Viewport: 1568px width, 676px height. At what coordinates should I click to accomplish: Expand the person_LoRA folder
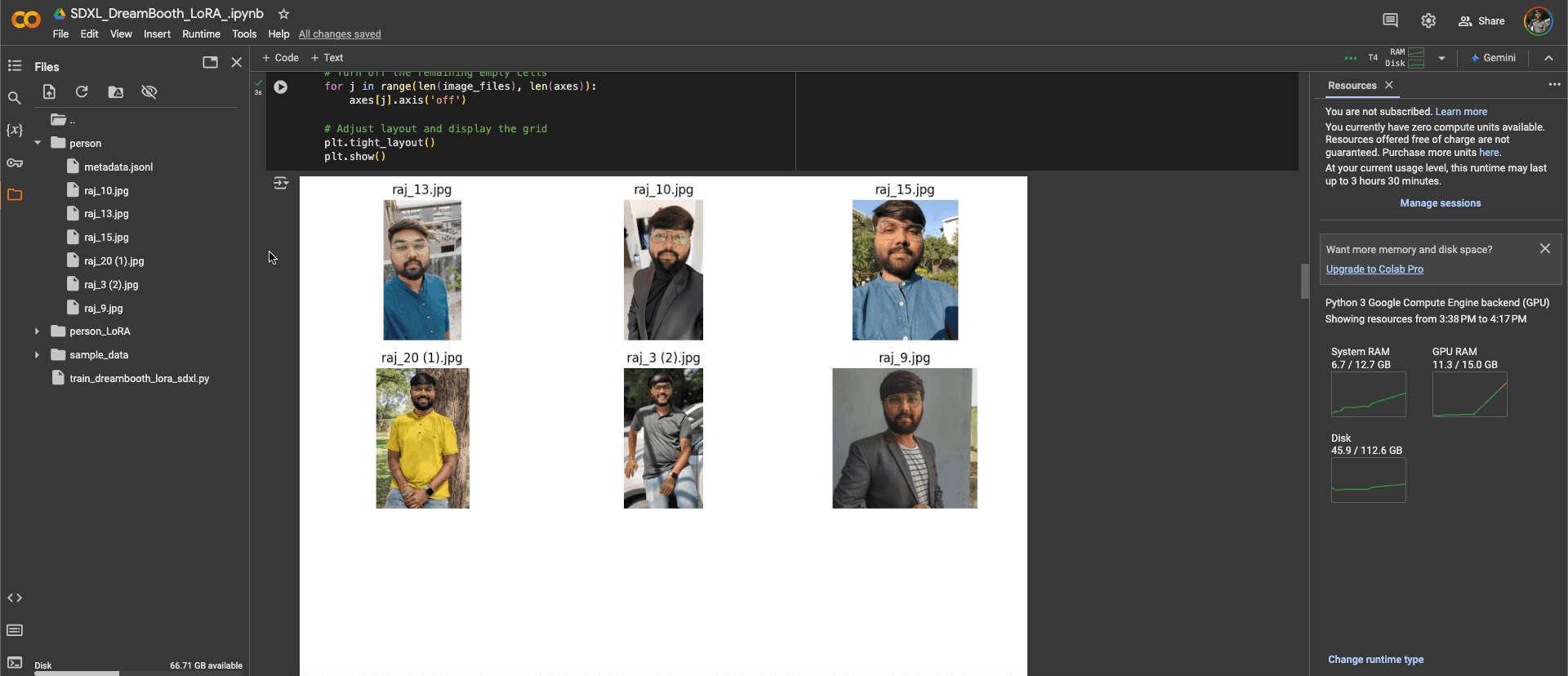point(38,331)
